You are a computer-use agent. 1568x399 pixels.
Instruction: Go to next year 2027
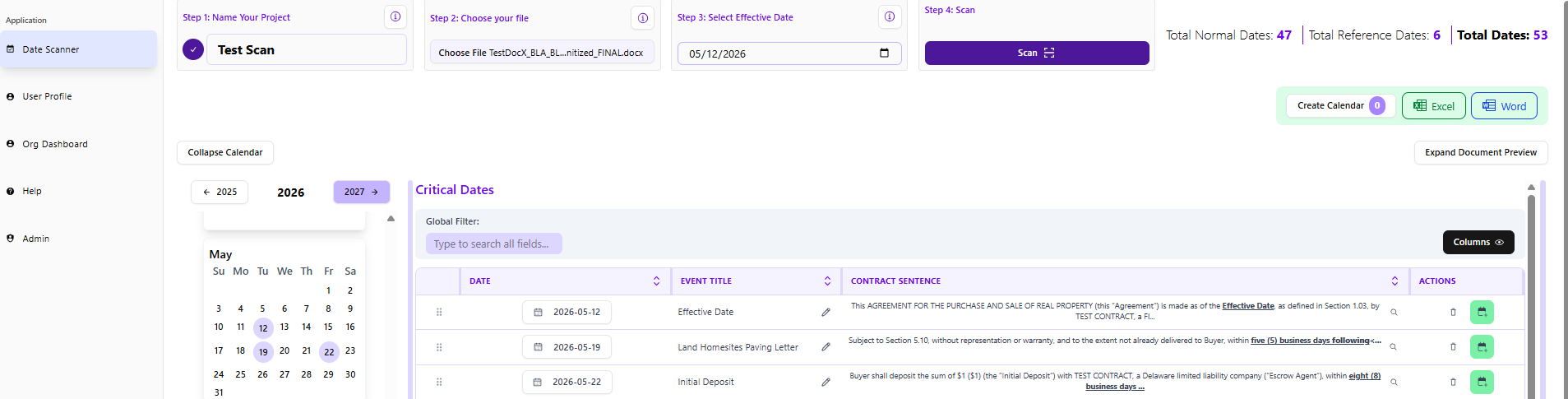[x=362, y=192]
